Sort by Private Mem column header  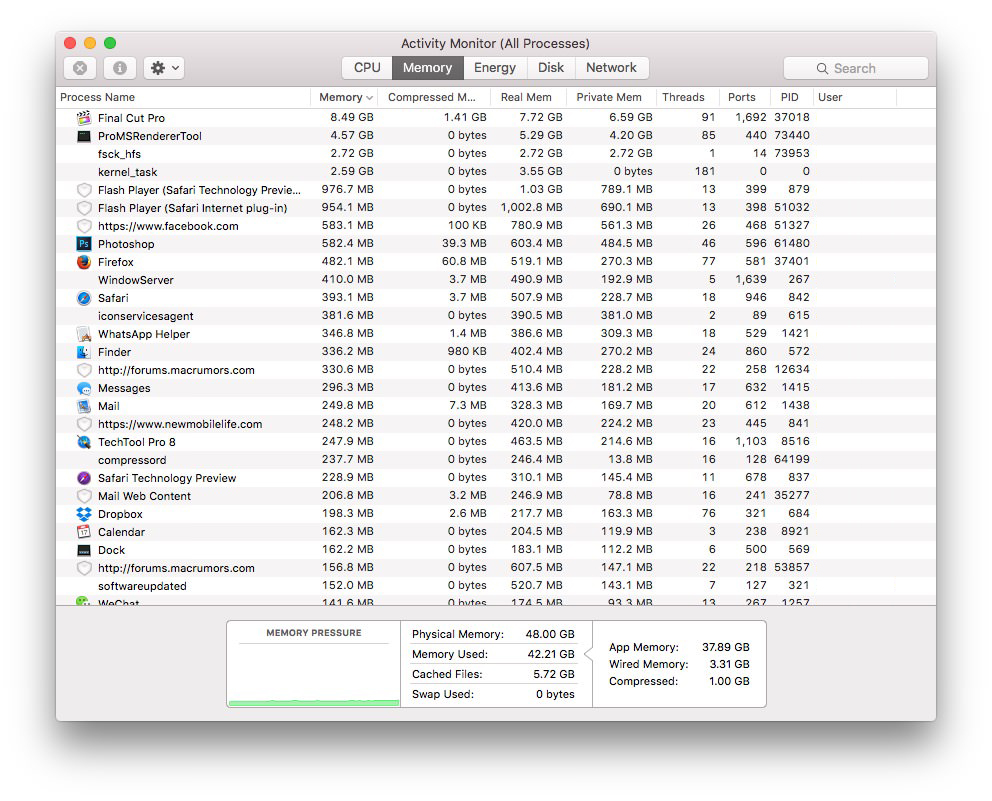[x=611, y=97]
